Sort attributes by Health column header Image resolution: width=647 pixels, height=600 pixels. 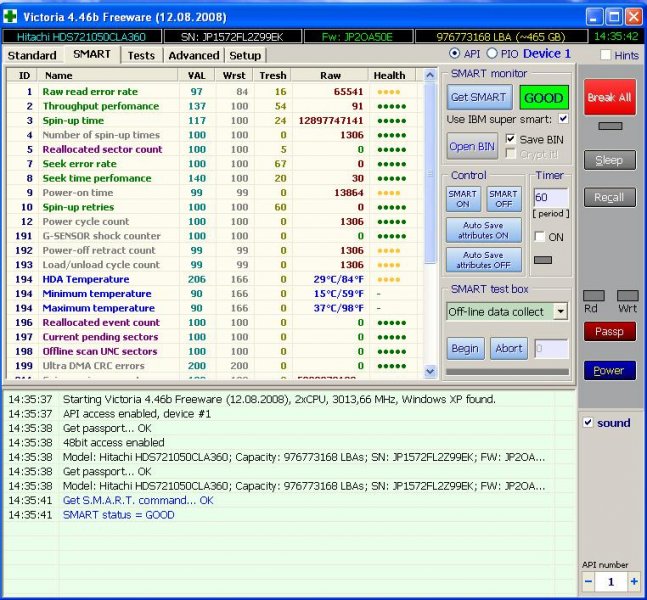point(389,75)
